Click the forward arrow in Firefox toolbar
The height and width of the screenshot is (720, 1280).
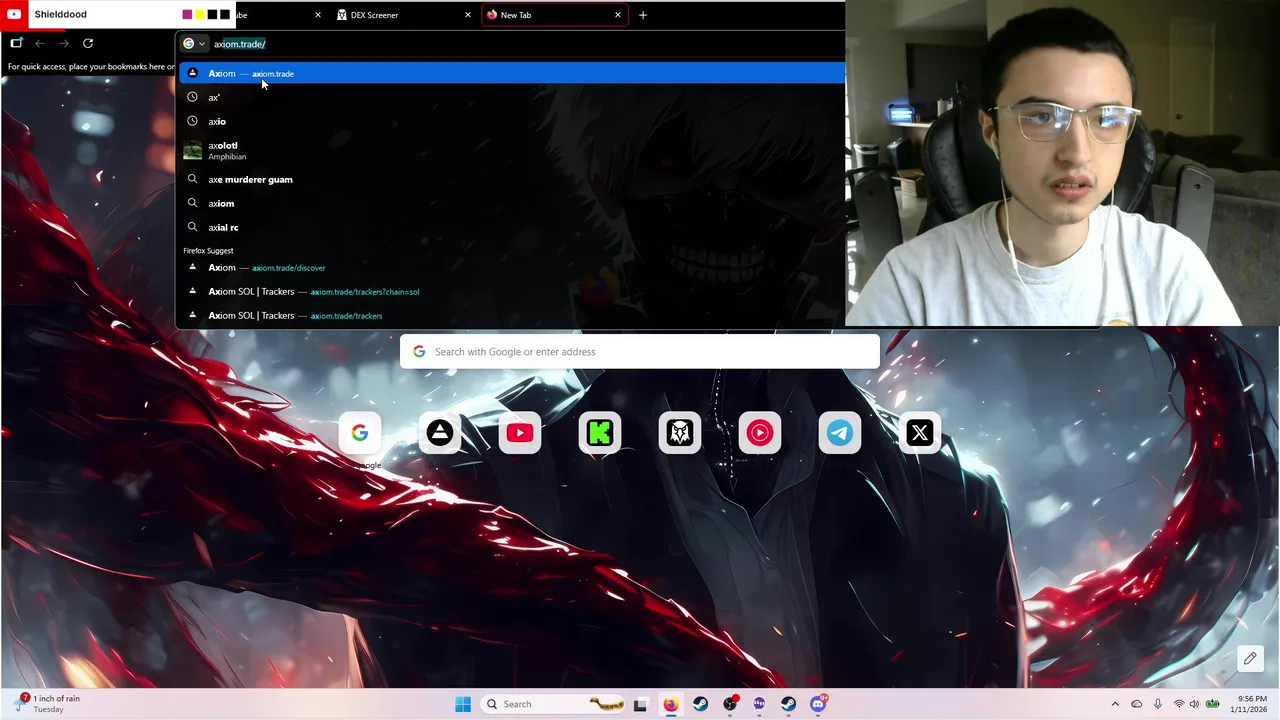(x=64, y=43)
